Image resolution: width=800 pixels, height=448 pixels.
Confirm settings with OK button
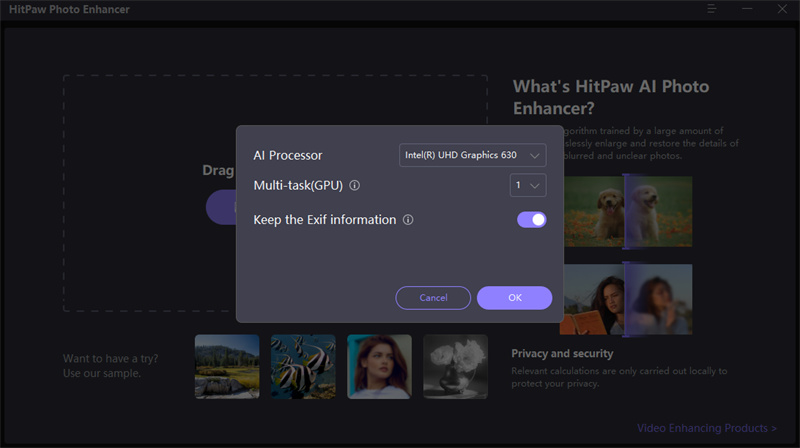click(x=514, y=297)
